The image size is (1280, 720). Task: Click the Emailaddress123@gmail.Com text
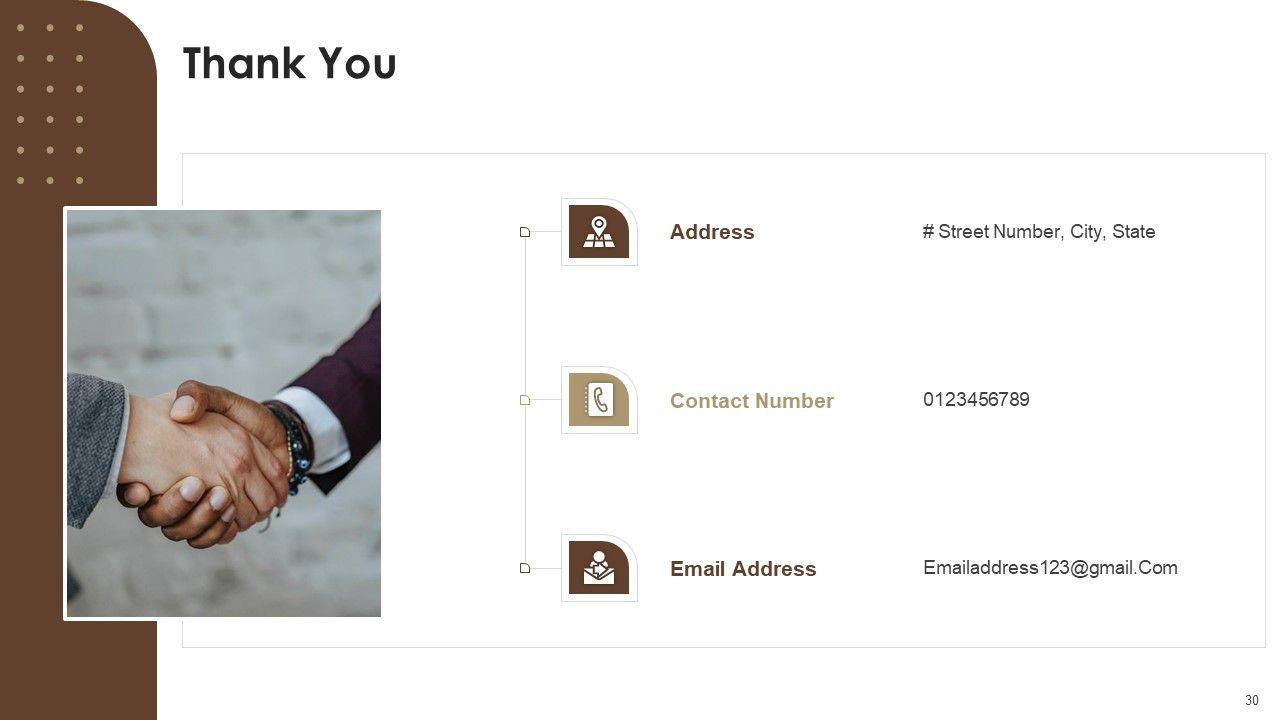point(1050,568)
